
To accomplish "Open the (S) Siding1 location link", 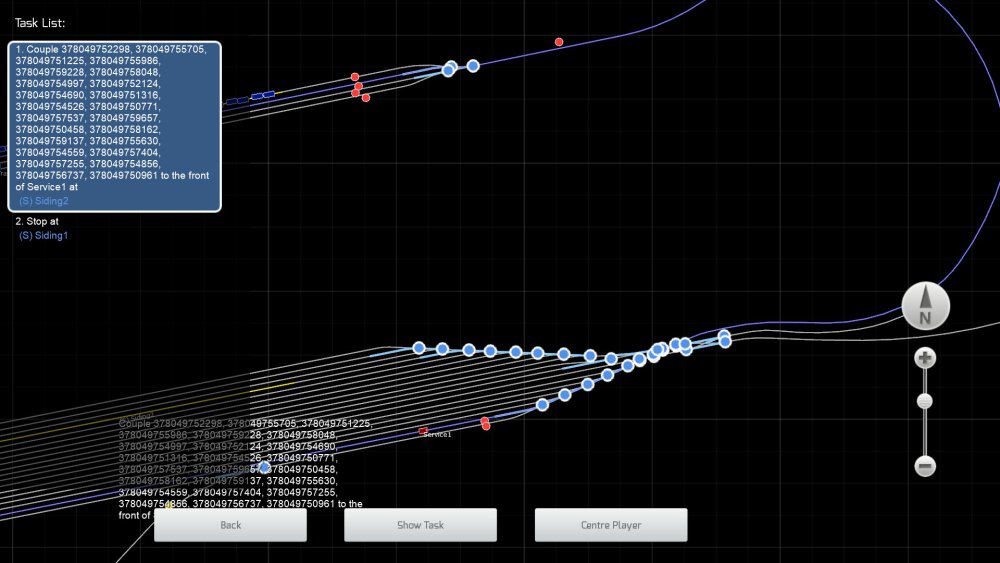I will click(44, 235).
